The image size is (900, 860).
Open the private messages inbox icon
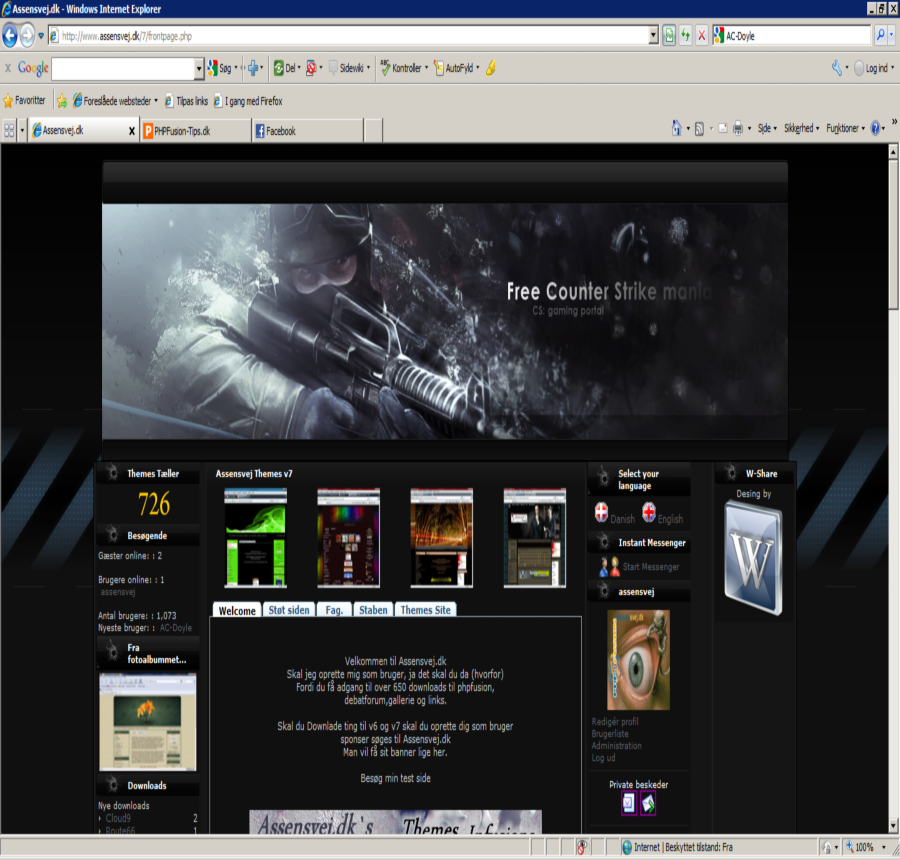point(629,803)
